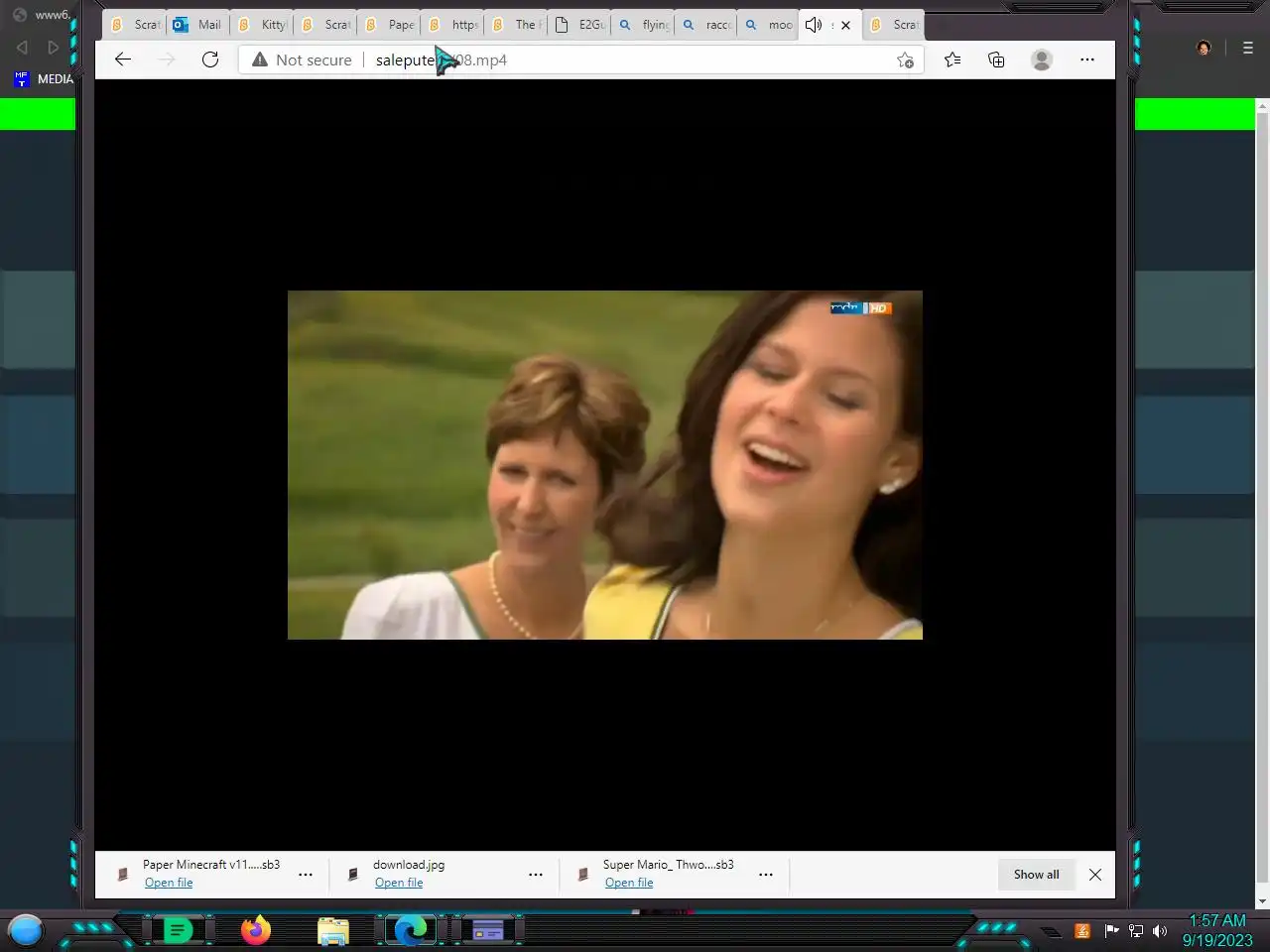Switch to the Kitty tab
This screenshot has width=1270, height=952.
pyautogui.click(x=262, y=25)
